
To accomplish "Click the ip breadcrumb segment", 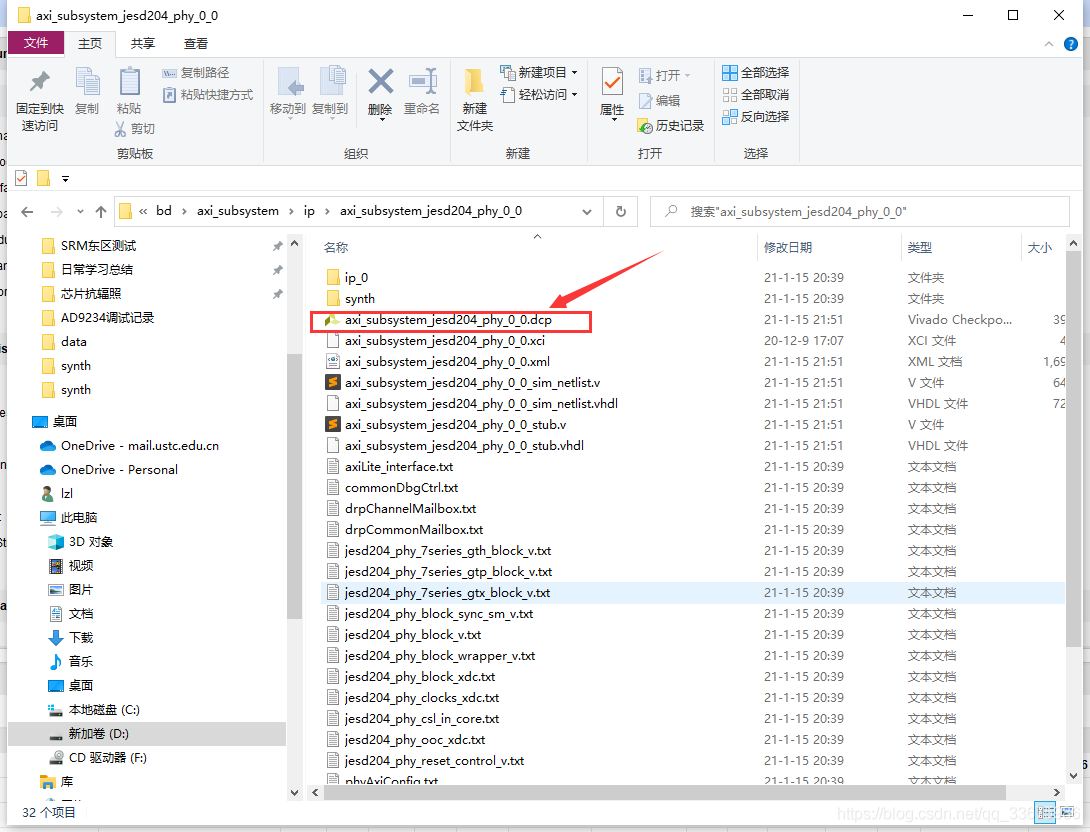I will click(309, 211).
